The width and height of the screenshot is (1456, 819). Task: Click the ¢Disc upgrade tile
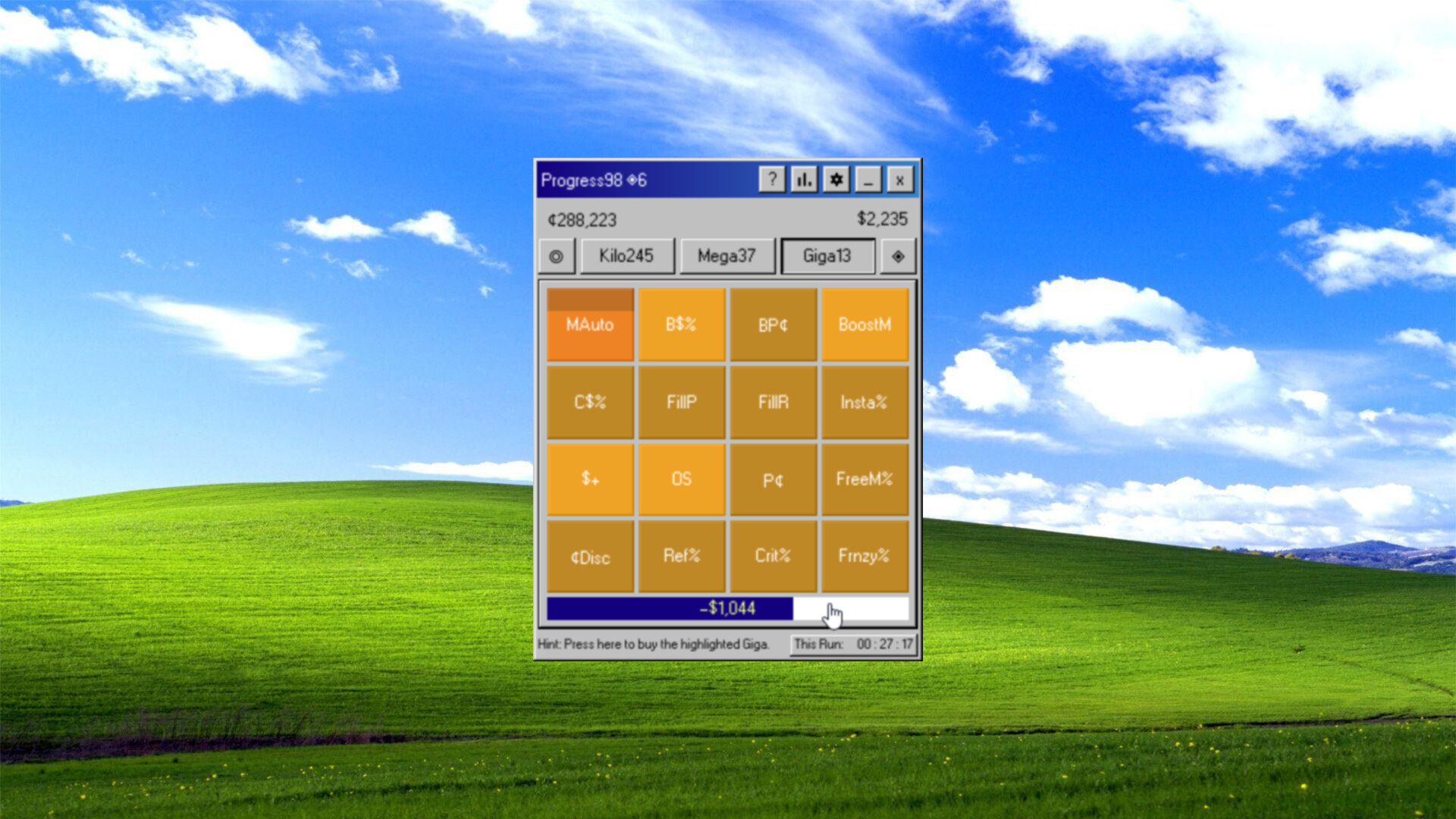click(x=590, y=557)
